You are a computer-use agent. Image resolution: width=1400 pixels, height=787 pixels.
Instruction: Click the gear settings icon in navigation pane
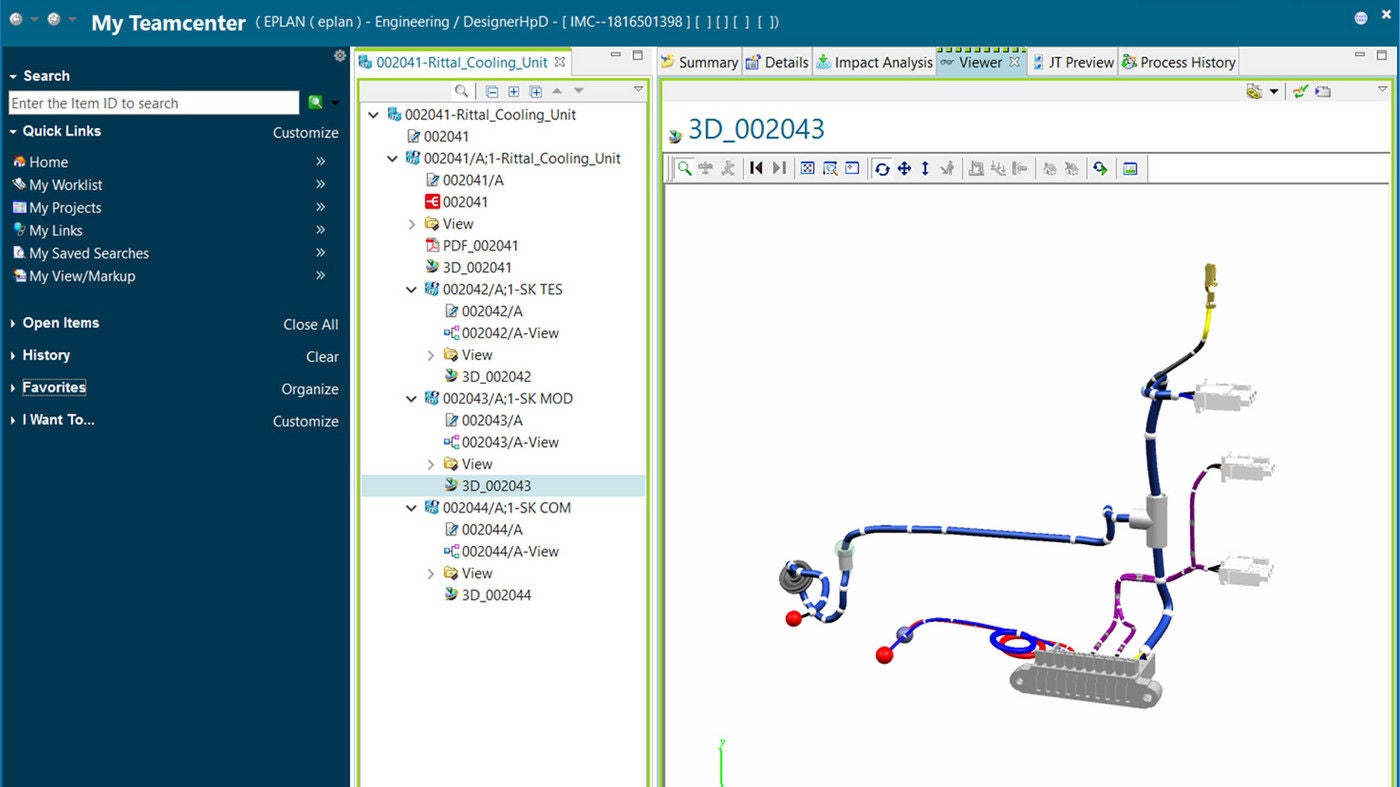tap(340, 56)
